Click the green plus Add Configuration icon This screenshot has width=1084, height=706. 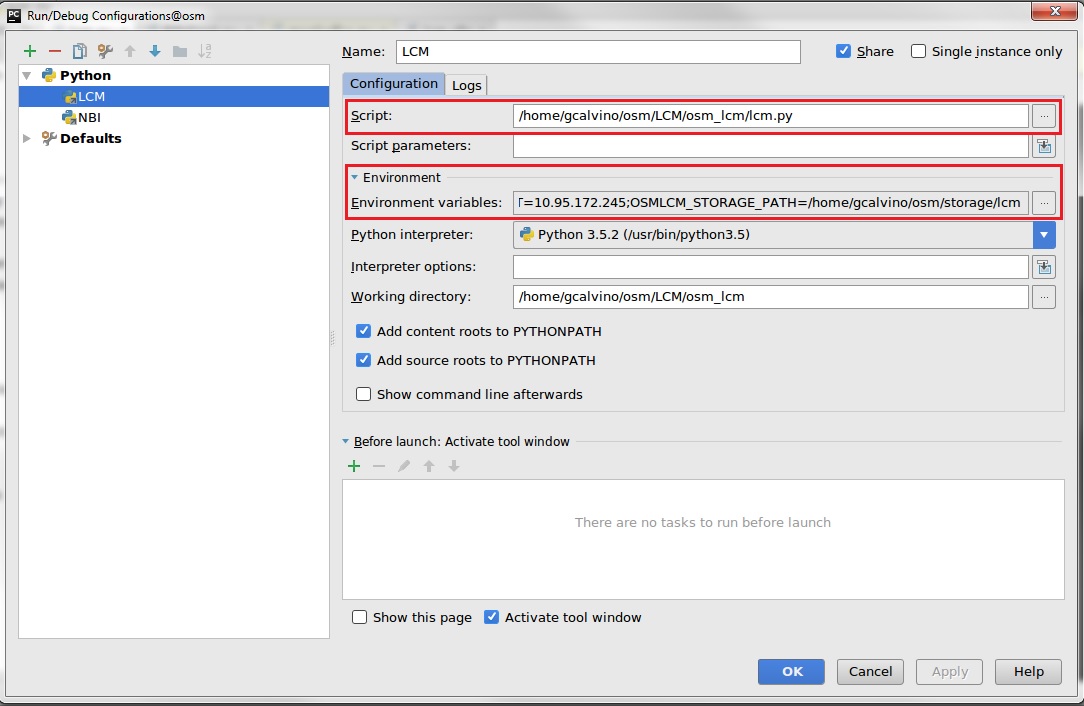(x=30, y=51)
